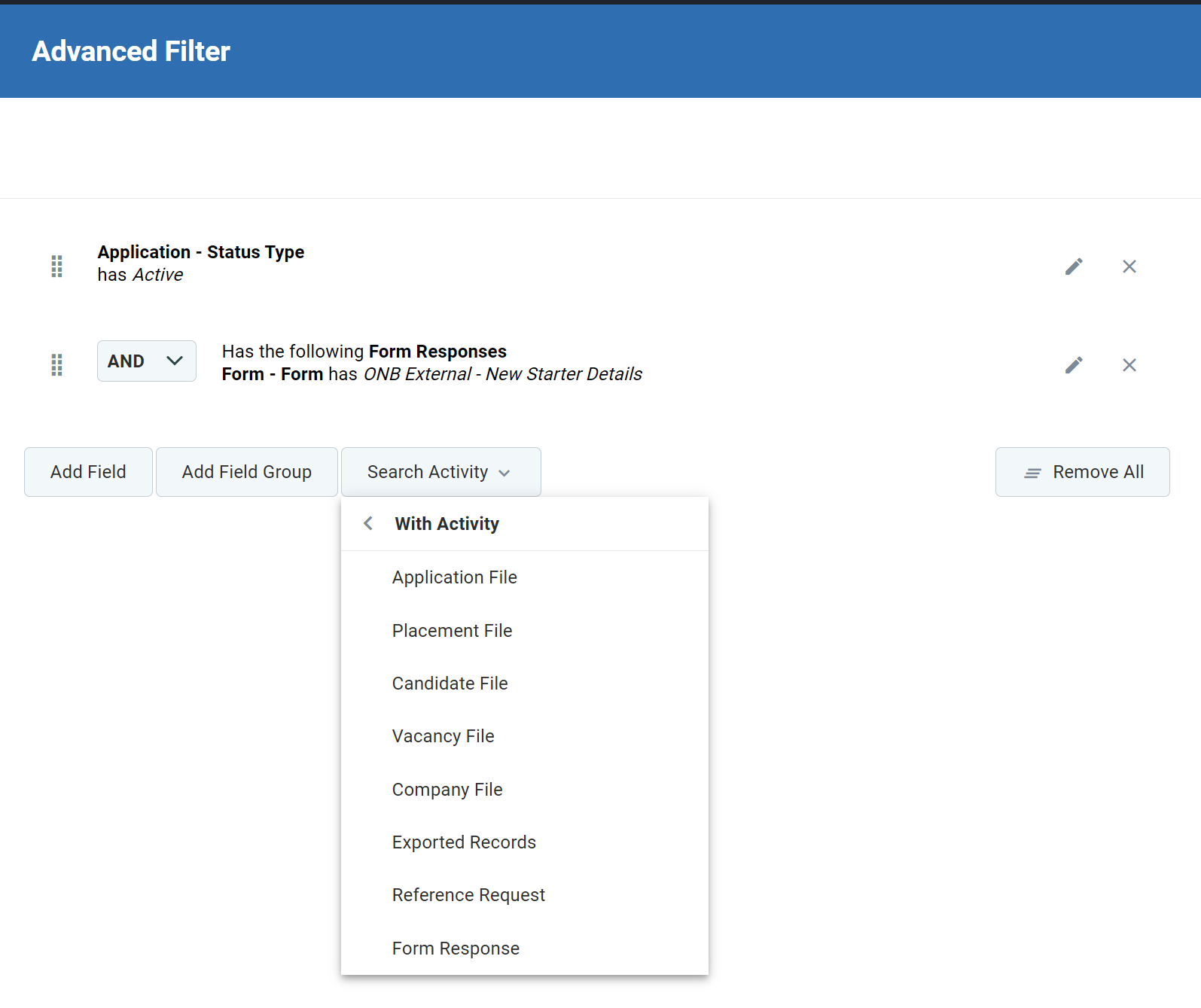
Task: Pick Exported Records menu entry
Action: point(525,842)
